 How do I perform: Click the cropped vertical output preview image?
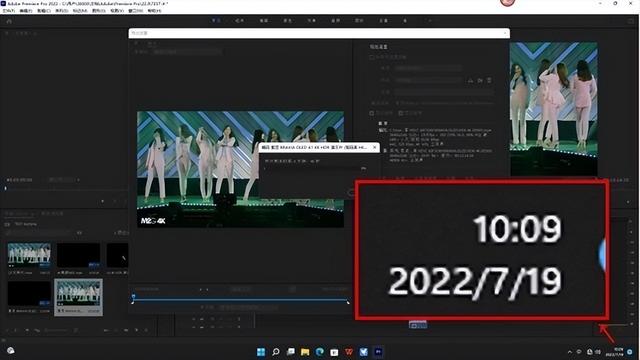click(553, 109)
